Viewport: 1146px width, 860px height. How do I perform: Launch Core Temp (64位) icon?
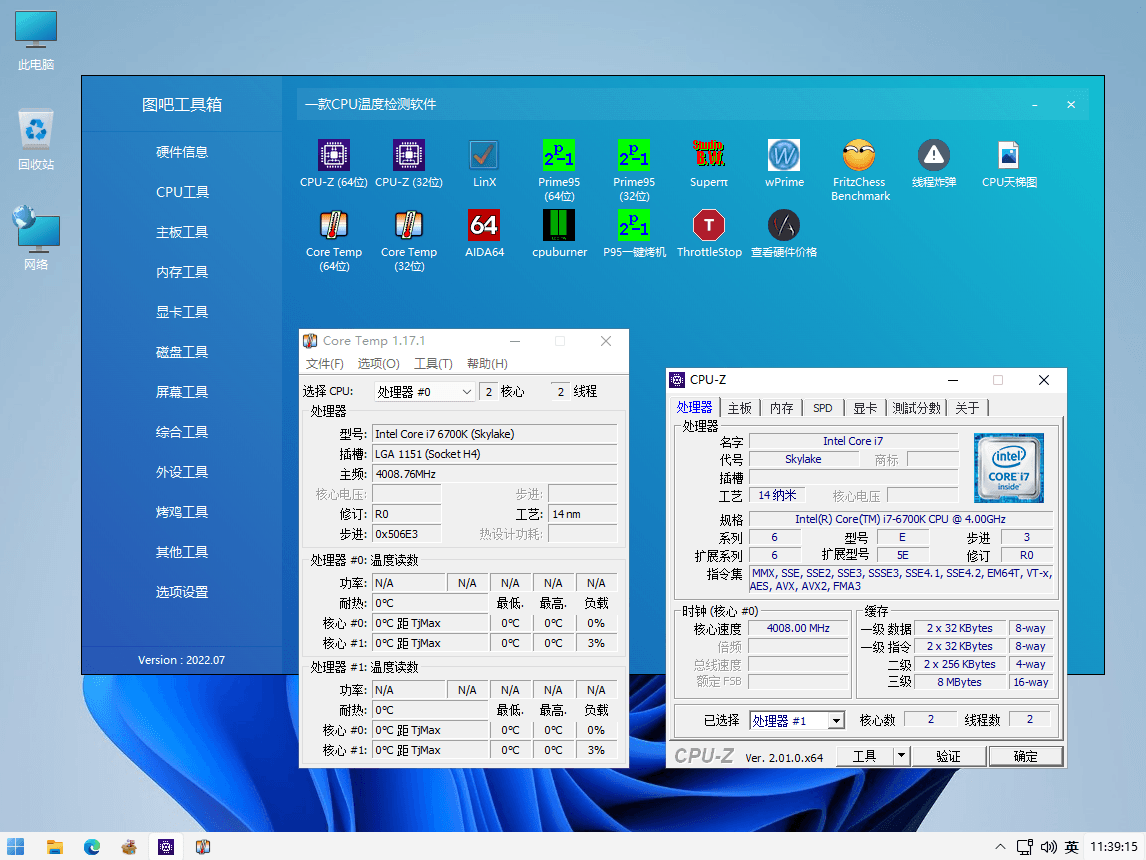333,225
